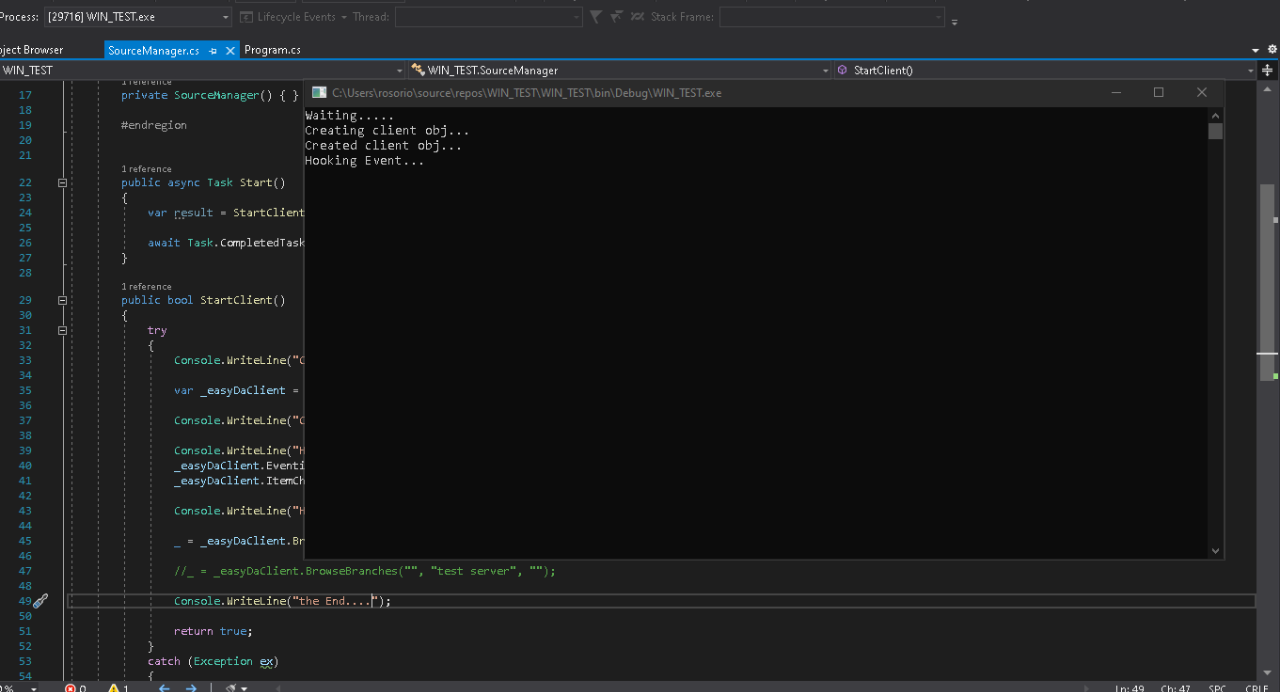Click the yellow warning count icon

pyautogui.click(x=113, y=688)
